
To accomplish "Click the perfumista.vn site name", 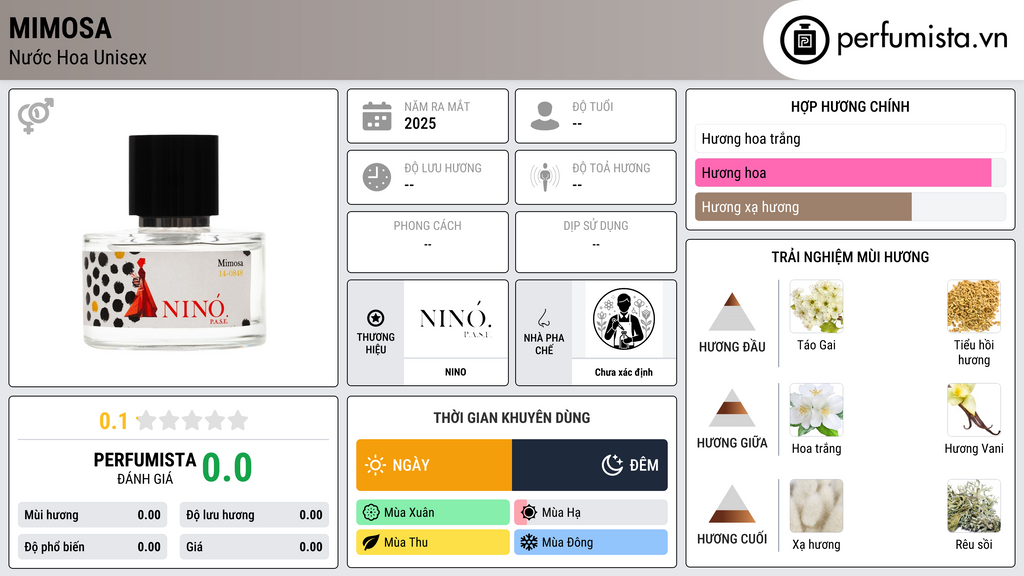I will click(x=922, y=39).
